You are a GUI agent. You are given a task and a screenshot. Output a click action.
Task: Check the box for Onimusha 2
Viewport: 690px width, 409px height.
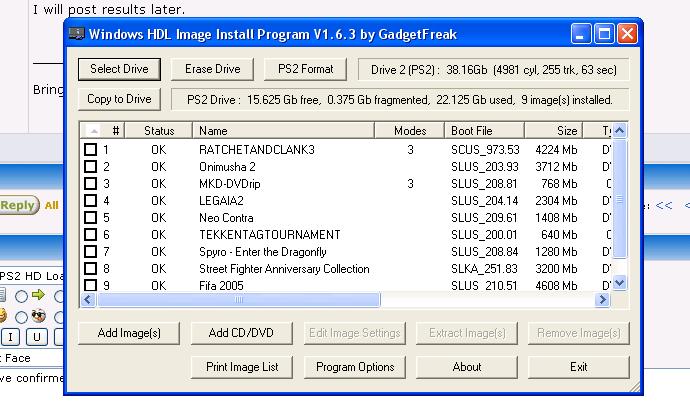click(90, 167)
